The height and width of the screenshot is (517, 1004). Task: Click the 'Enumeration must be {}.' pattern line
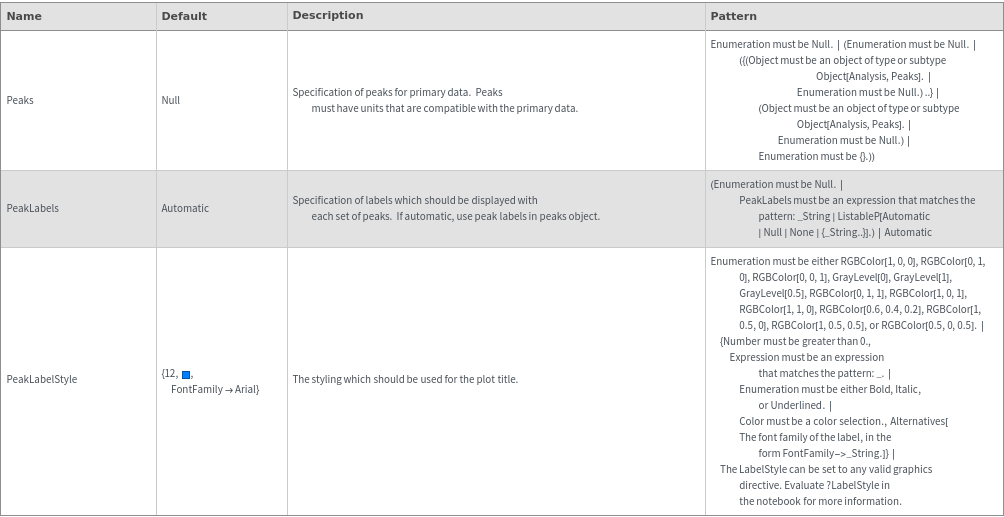click(816, 156)
